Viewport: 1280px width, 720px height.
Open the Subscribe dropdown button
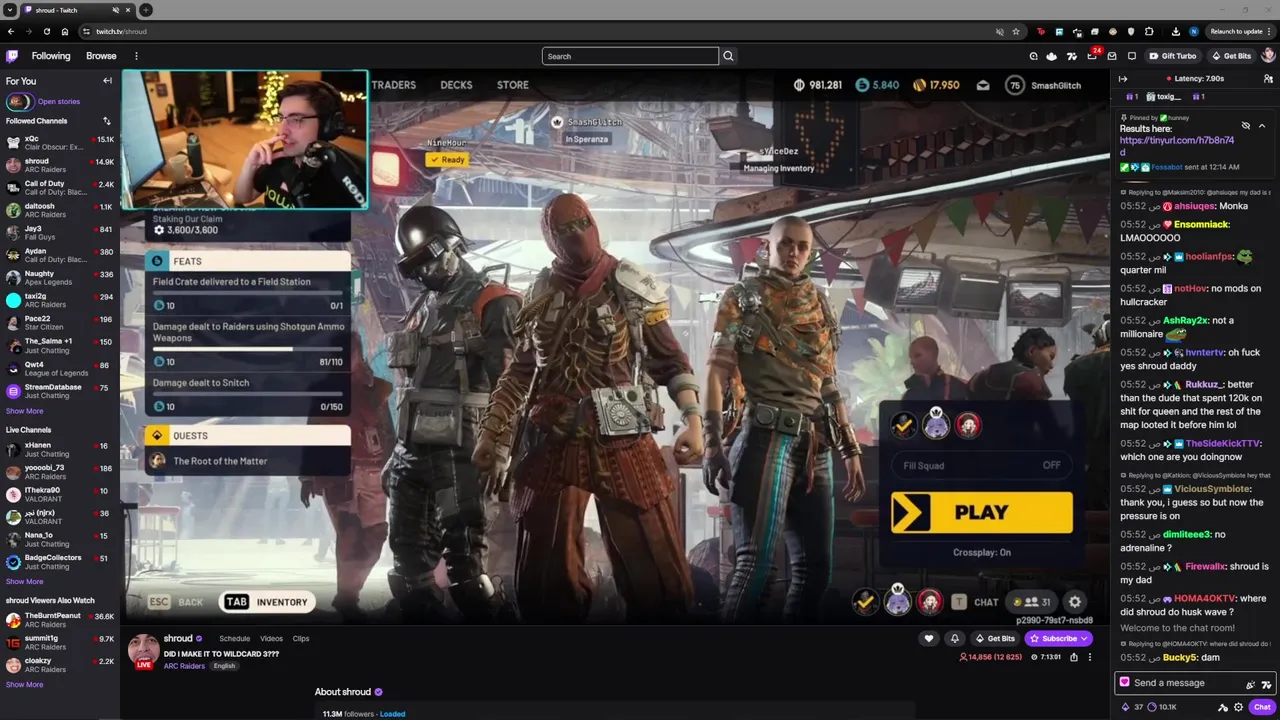[1058, 638]
